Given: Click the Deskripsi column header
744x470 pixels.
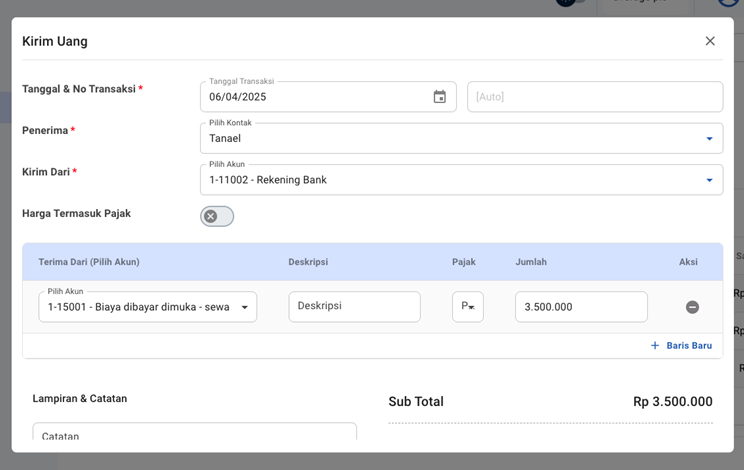Looking at the screenshot, I should (x=308, y=262).
